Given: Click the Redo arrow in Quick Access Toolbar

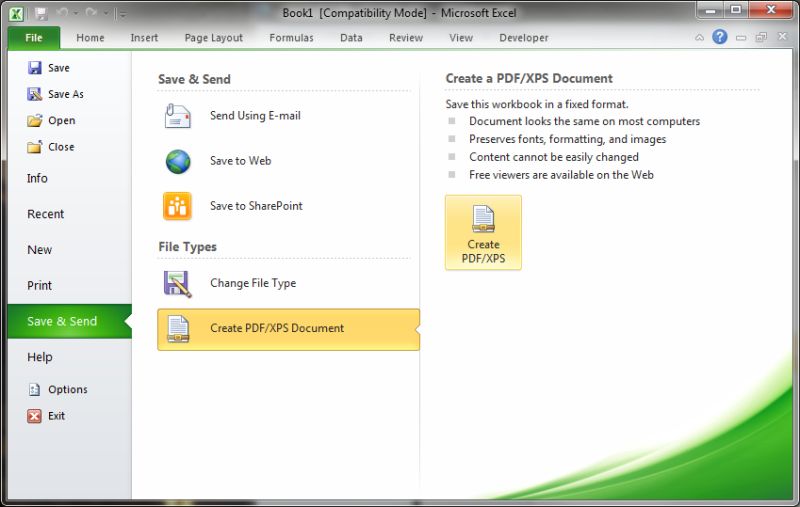Looking at the screenshot, I should click(x=91, y=12).
